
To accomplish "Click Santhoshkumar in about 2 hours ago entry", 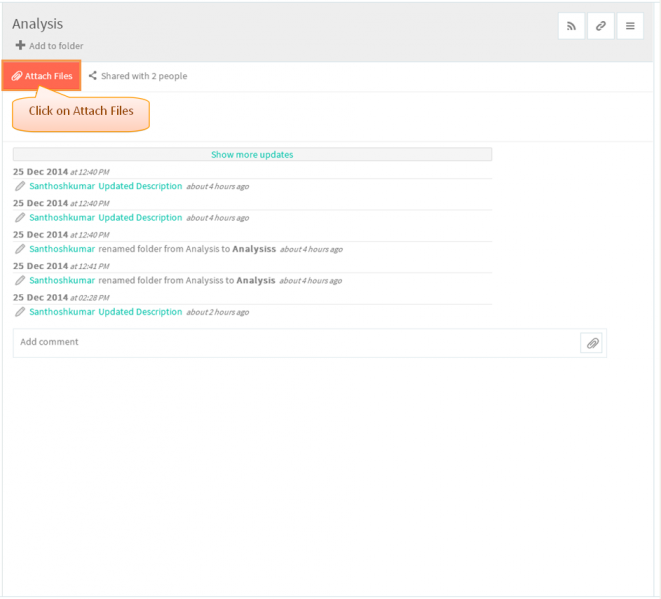I will (62, 312).
